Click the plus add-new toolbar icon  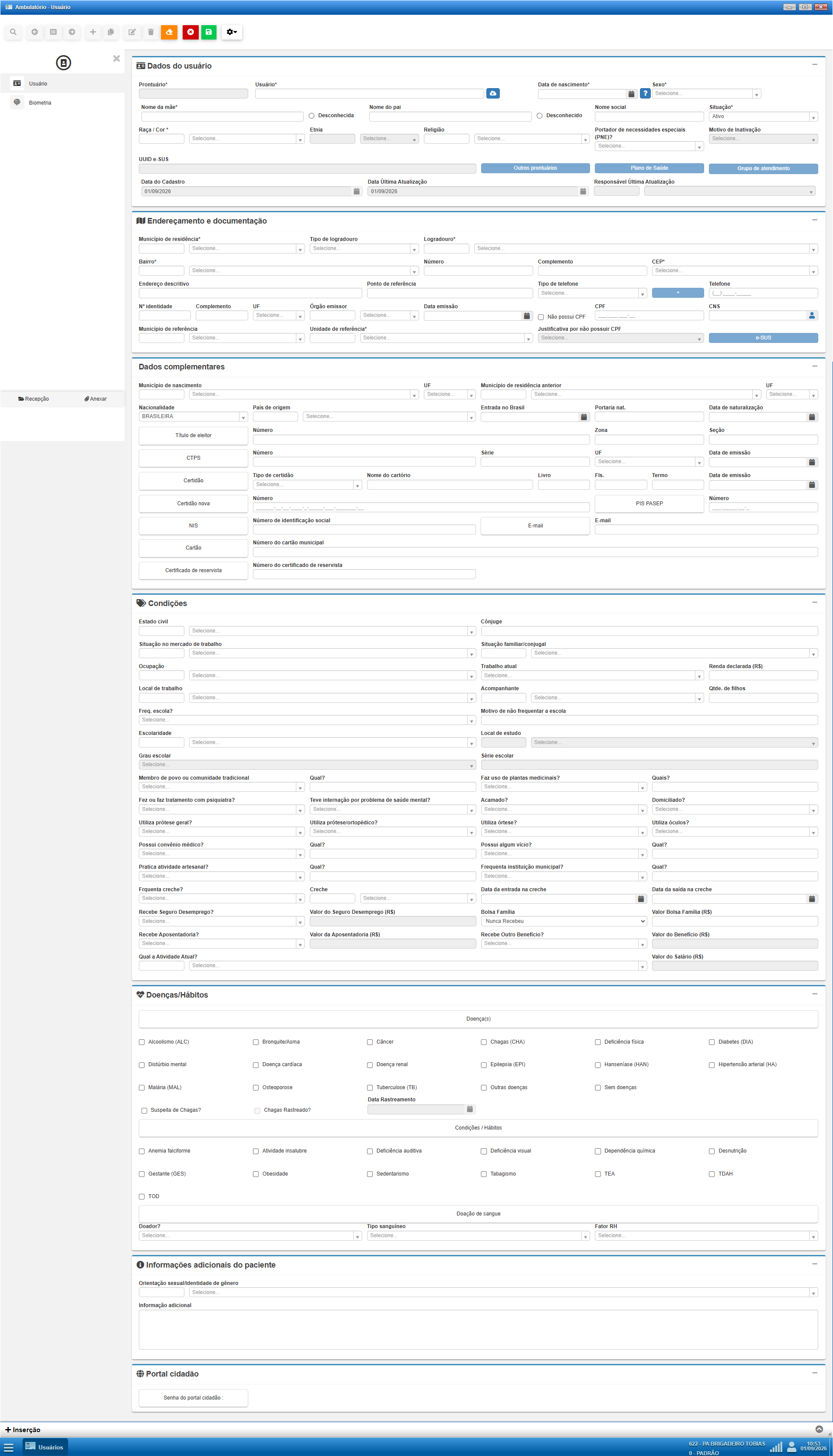pyautogui.click(x=93, y=32)
